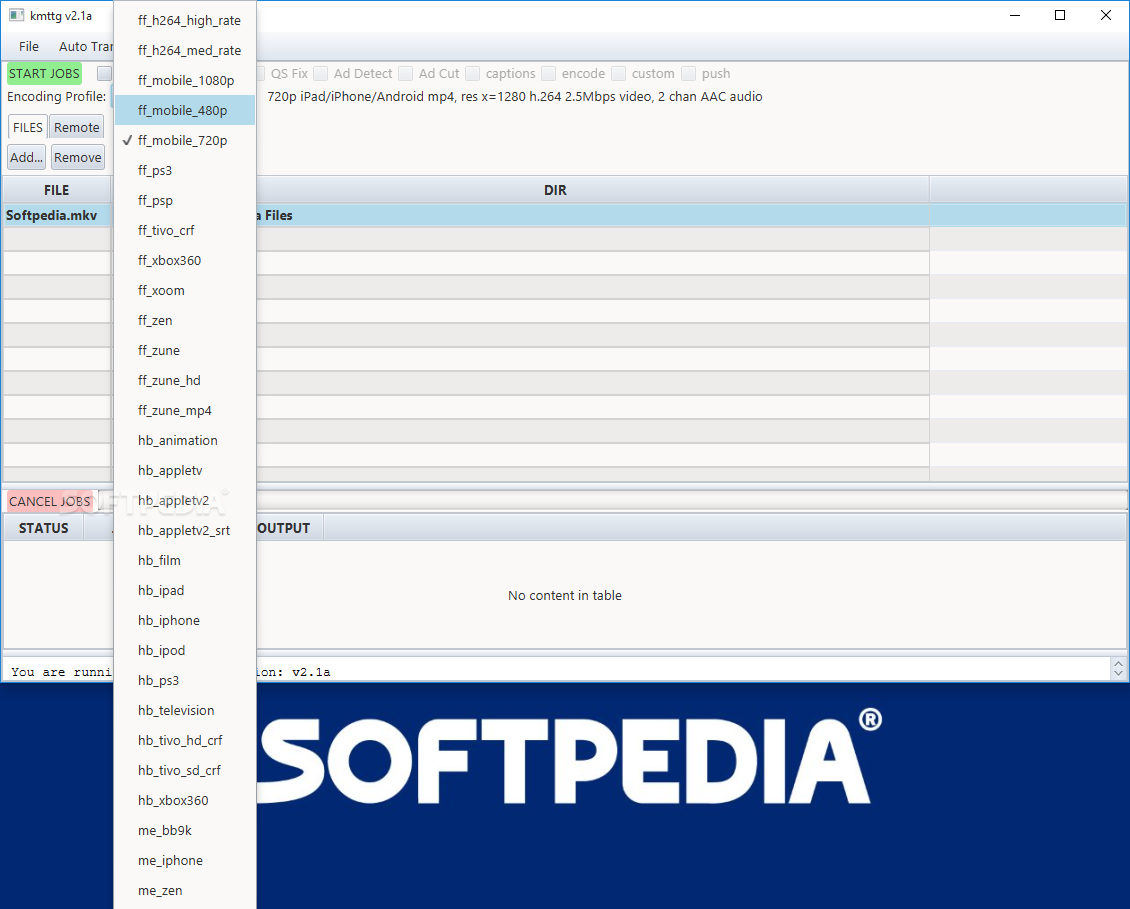Viewport: 1130px width, 909px height.
Task: Choose hb_appletv2 profile
Action: (185, 501)
